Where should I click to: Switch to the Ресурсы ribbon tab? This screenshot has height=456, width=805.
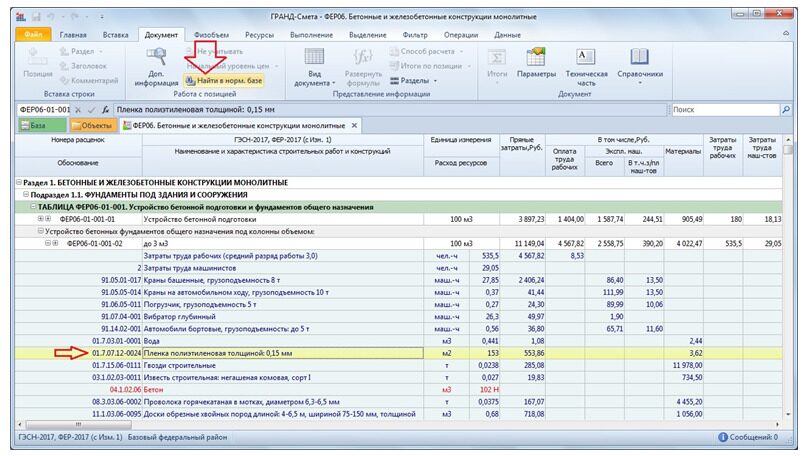[x=259, y=35]
